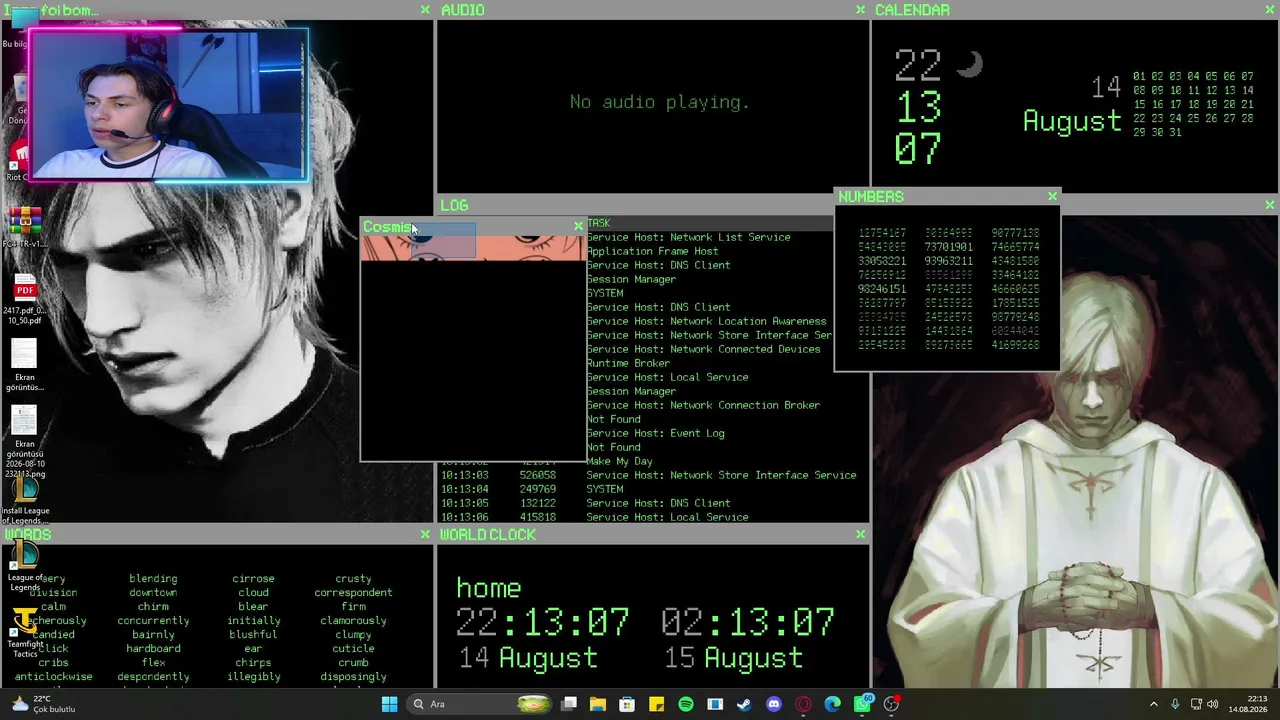Launch File Explorer from the taskbar

click(x=598, y=704)
